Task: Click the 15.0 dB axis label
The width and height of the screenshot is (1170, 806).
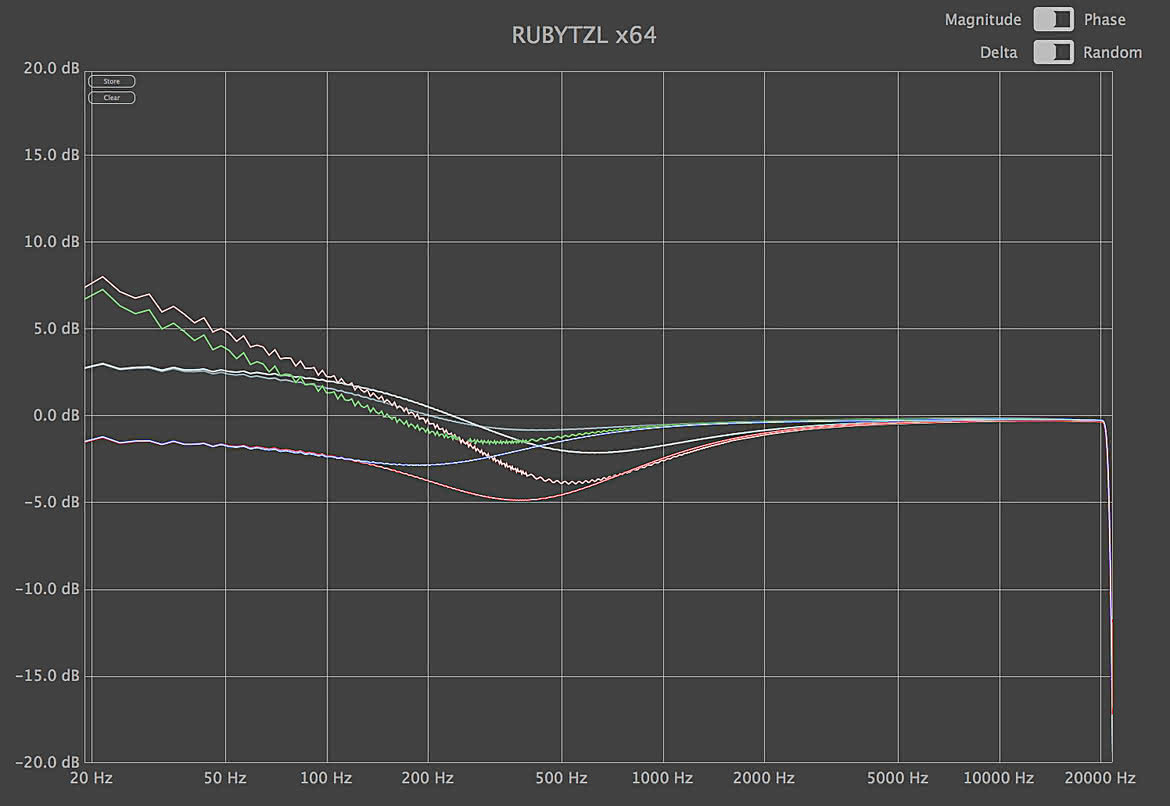Action: click(51, 155)
